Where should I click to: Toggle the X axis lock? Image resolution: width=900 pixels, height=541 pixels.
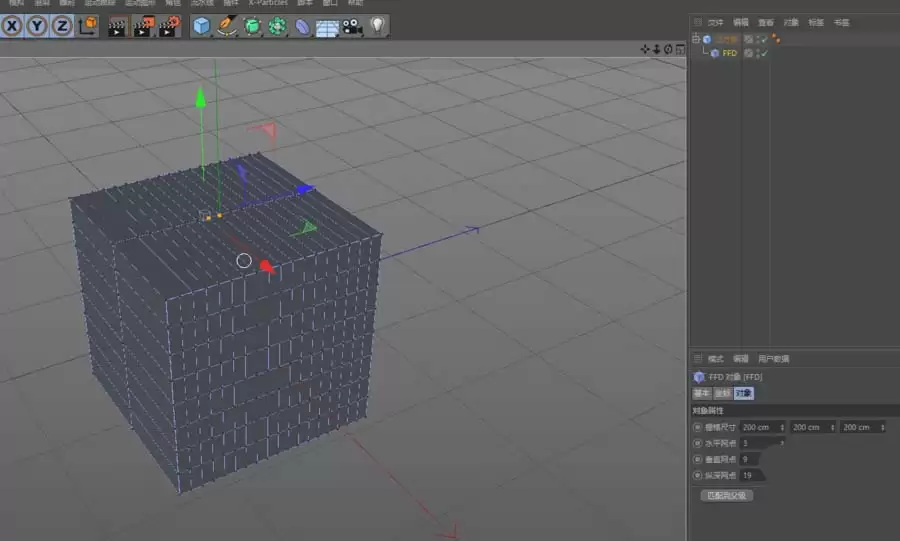[x=12, y=26]
